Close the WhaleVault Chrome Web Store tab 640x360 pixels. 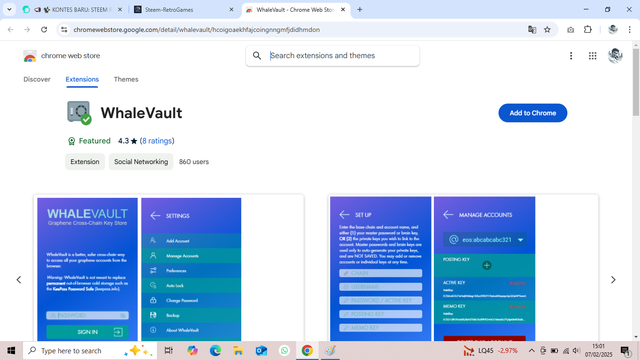(x=343, y=10)
